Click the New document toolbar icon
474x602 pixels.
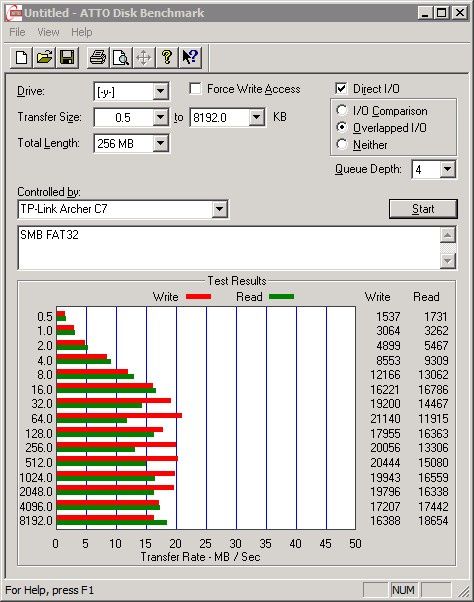(21, 58)
